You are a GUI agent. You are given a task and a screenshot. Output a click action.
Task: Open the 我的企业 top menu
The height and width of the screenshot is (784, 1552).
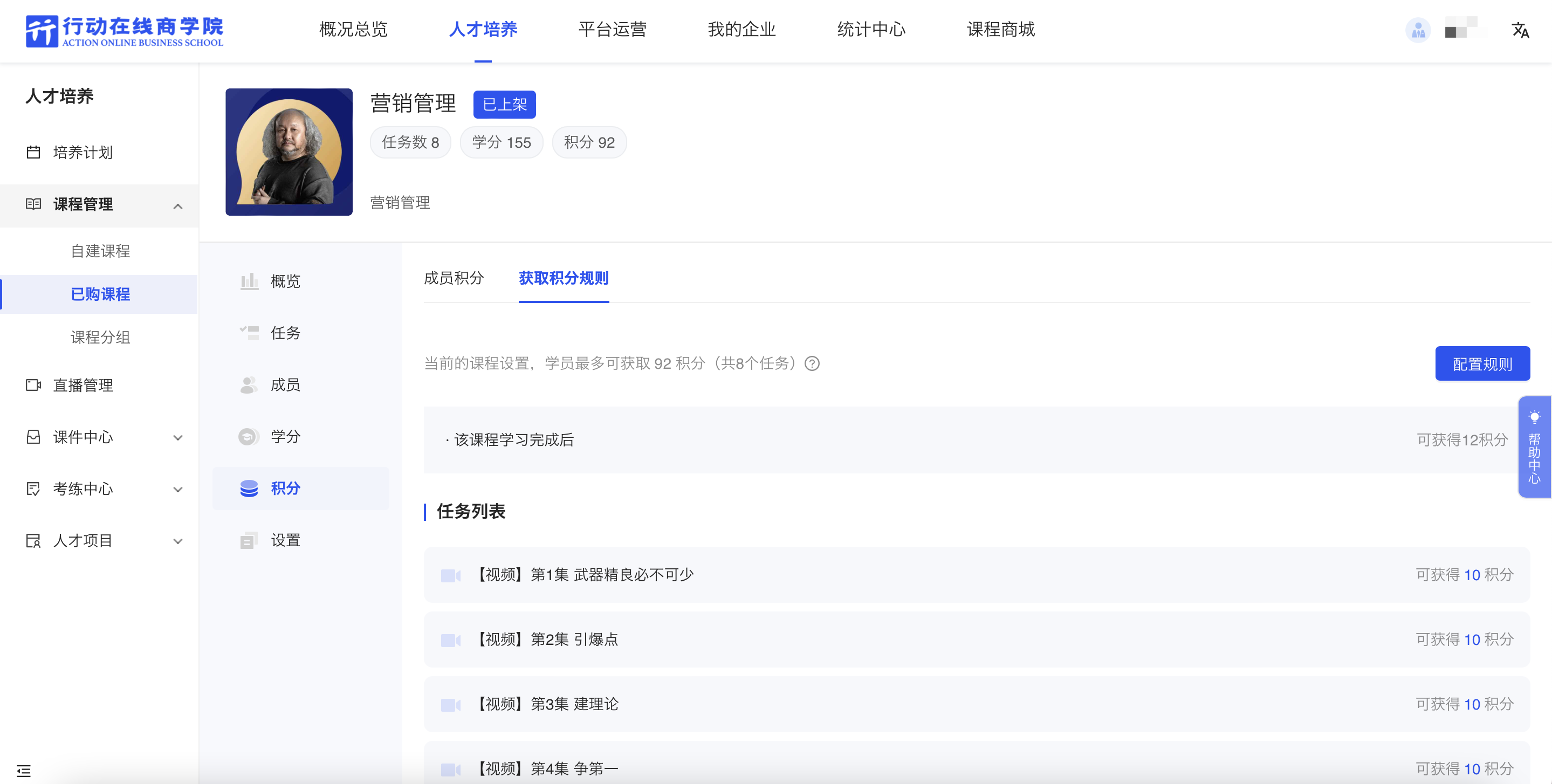[741, 29]
